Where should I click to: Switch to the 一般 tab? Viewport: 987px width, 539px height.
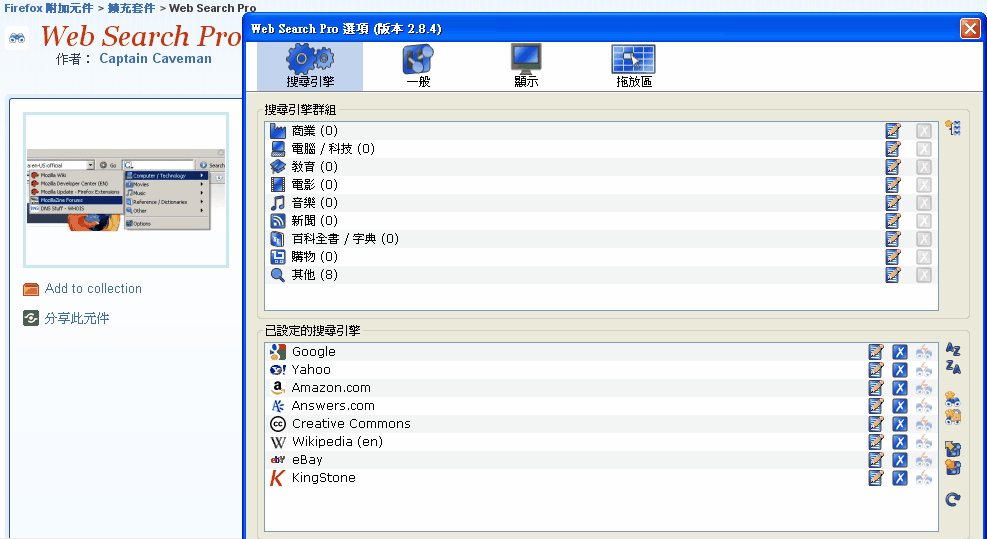coord(418,67)
